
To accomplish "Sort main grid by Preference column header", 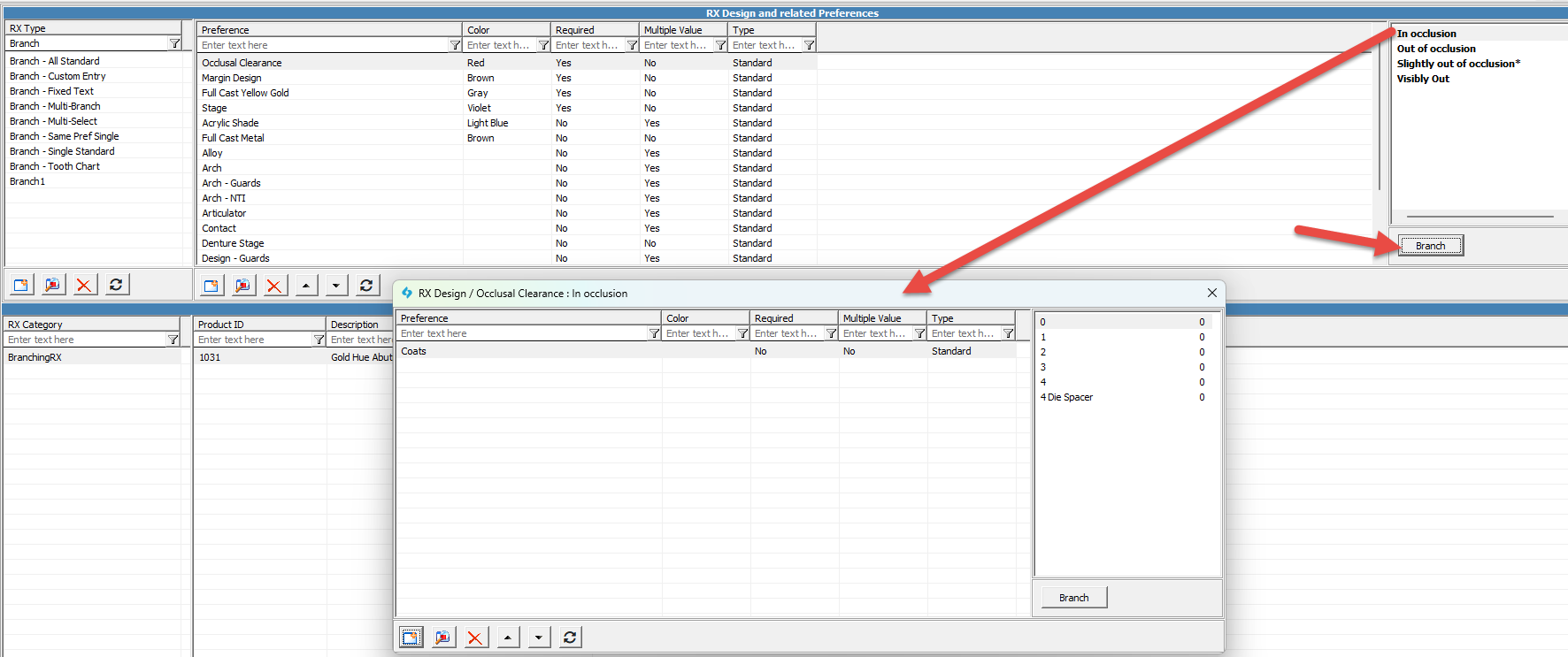I will 329,30.
